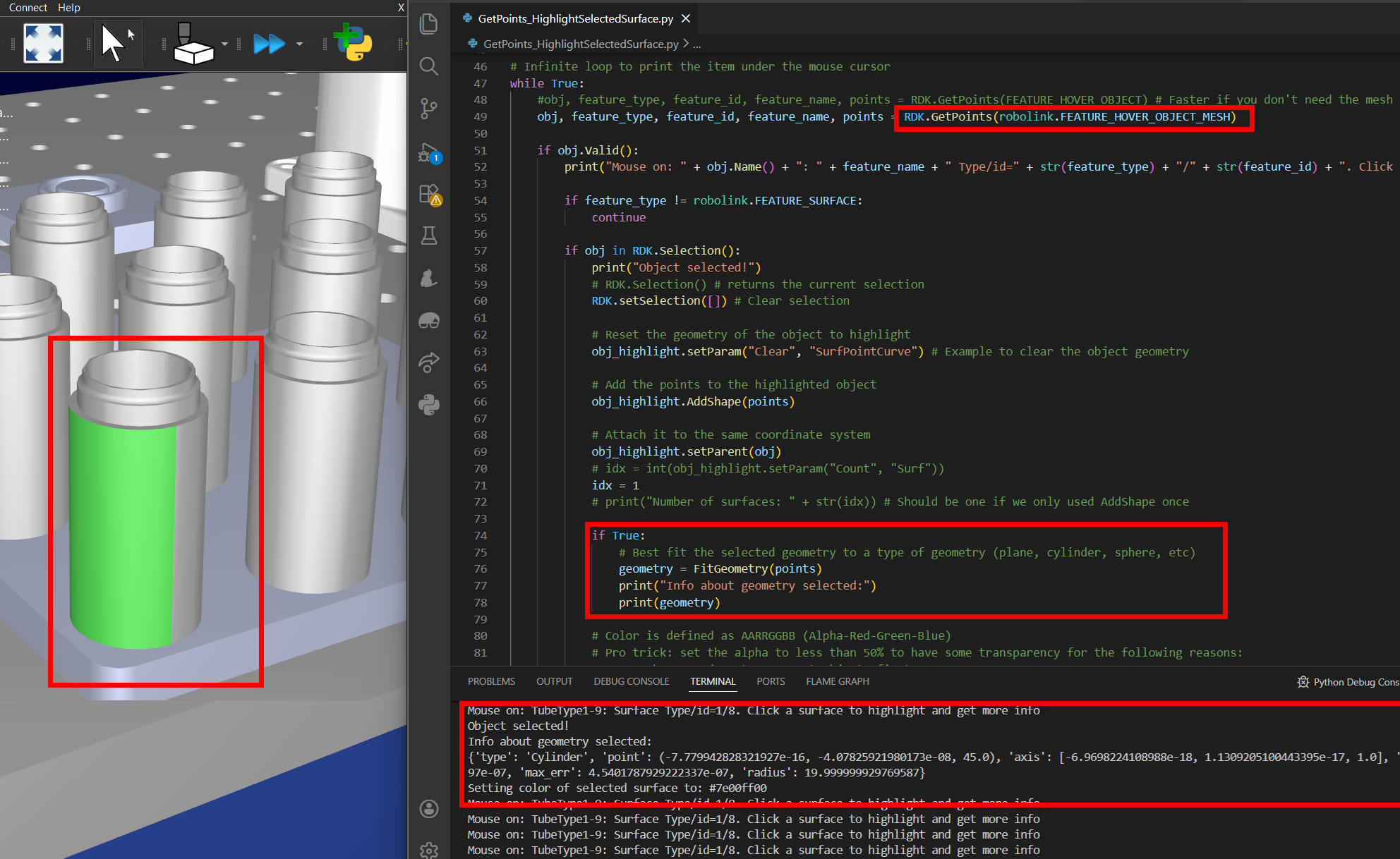Image resolution: width=1400 pixels, height=859 pixels.
Task: Open Extensions view with warning badge
Action: point(429,194)
